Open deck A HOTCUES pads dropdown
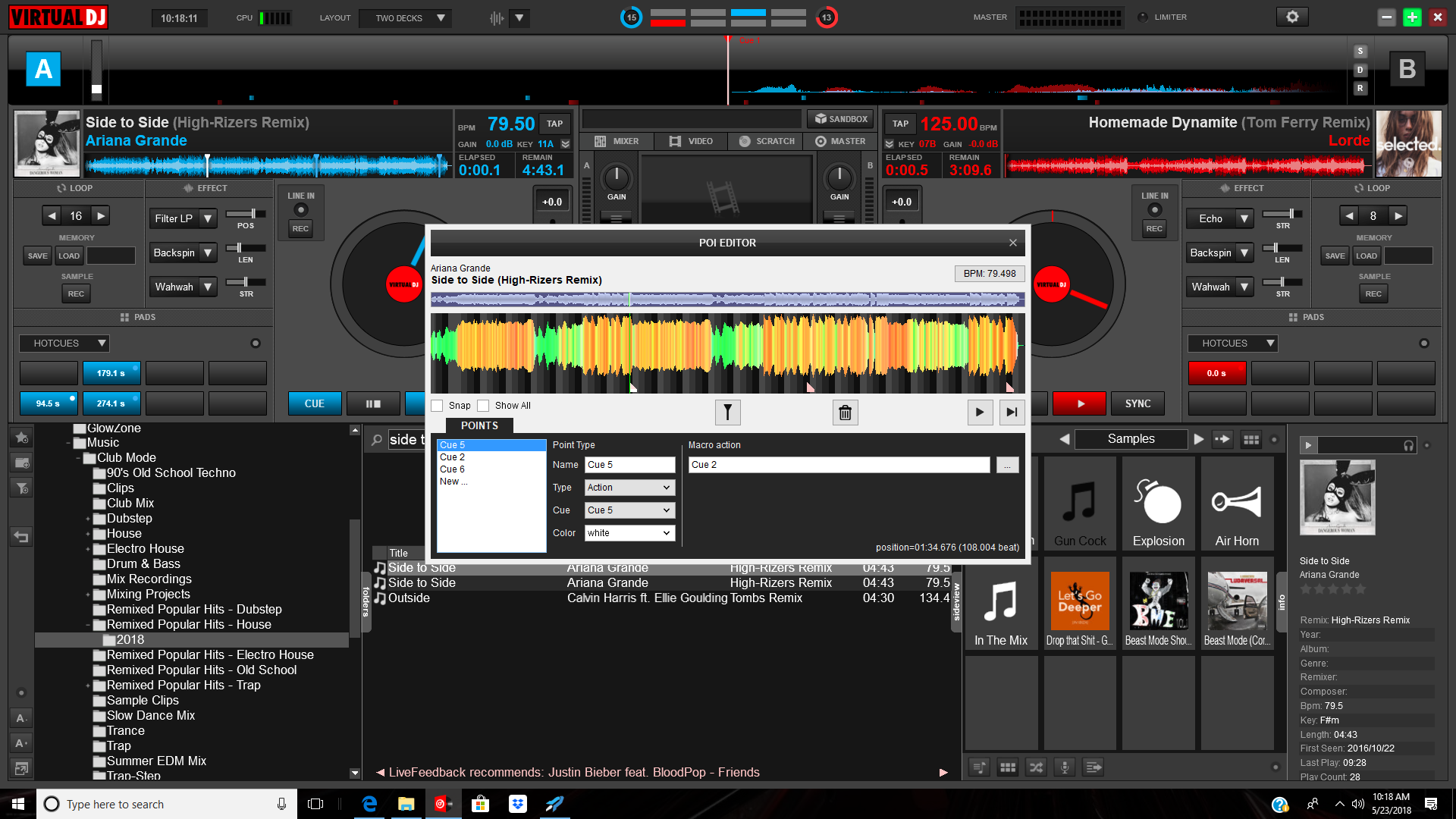Screen dimensions: 1456x819 (64, 344)
